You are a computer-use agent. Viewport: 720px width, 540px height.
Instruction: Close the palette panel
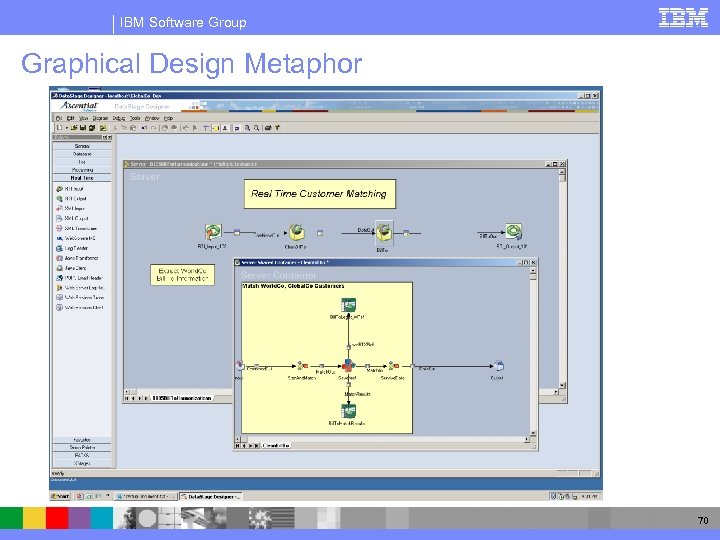click(109, 137)
